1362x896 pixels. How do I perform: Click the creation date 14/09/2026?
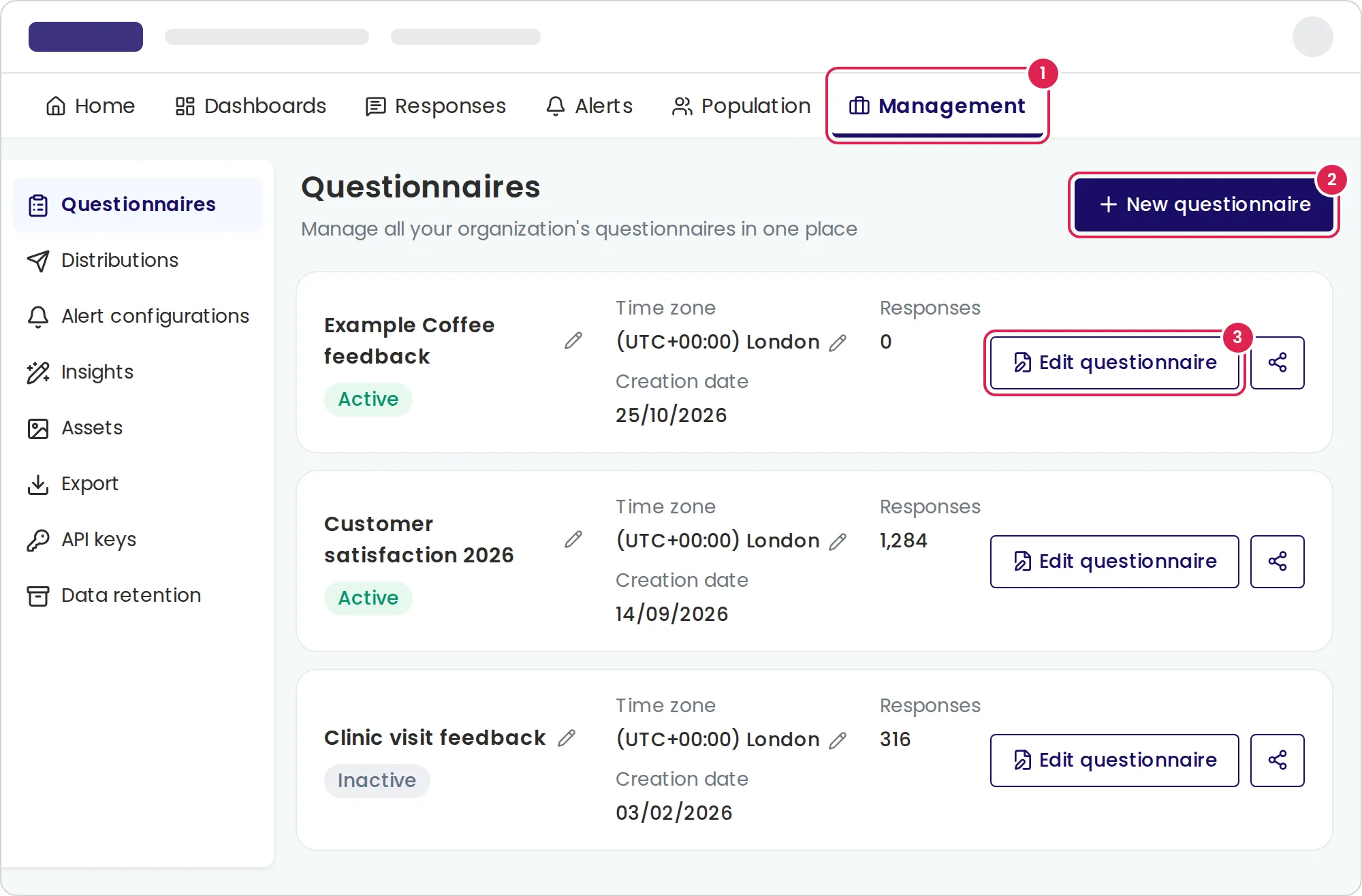671,613
